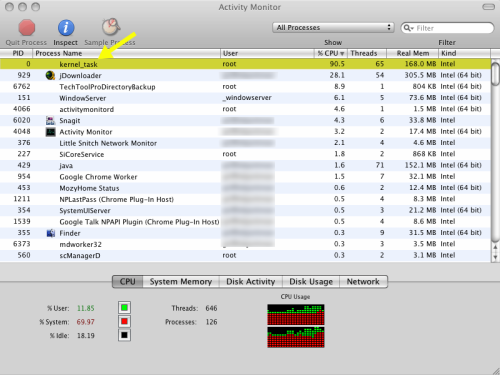Click the 90.5 CPU value of kernel_task
The image size is (500, 375).
(x=337, y=64)
